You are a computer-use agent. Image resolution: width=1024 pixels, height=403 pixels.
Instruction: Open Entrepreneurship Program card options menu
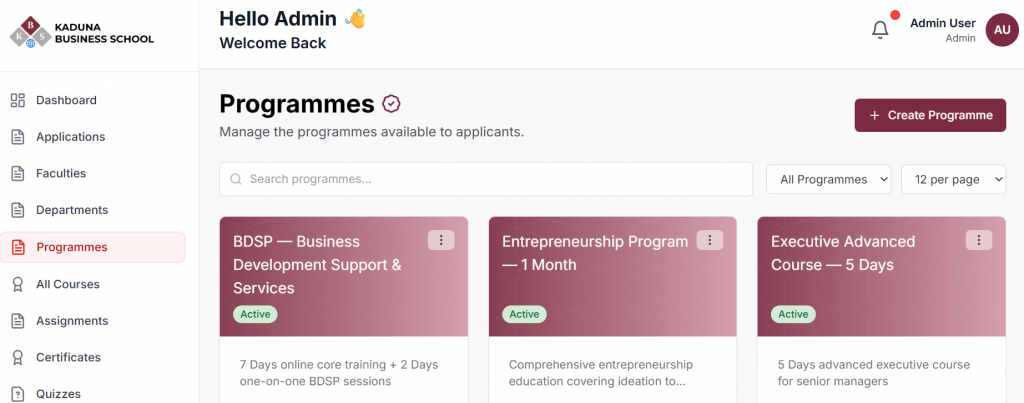(709, 240)
